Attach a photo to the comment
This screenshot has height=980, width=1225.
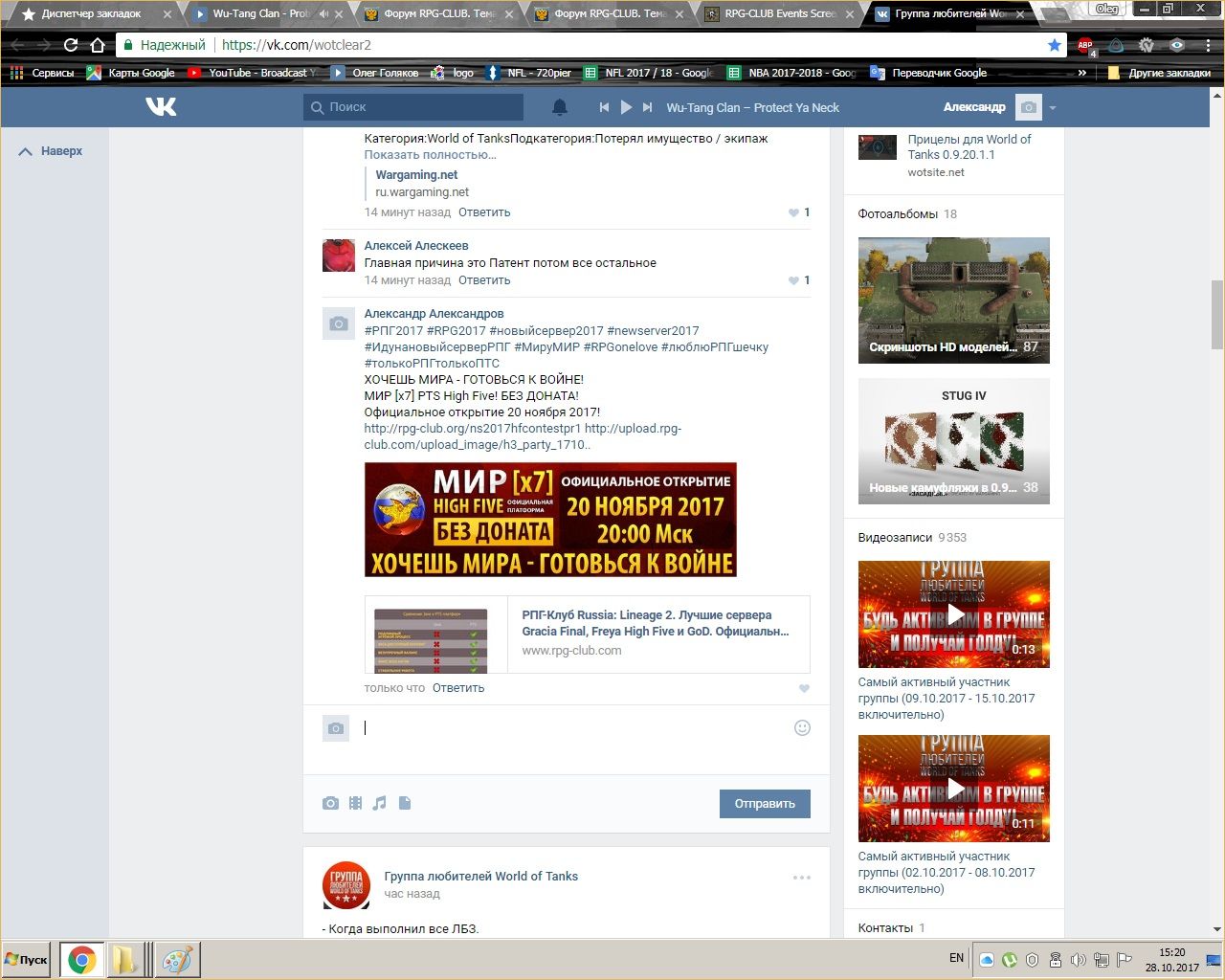point(330,803)
